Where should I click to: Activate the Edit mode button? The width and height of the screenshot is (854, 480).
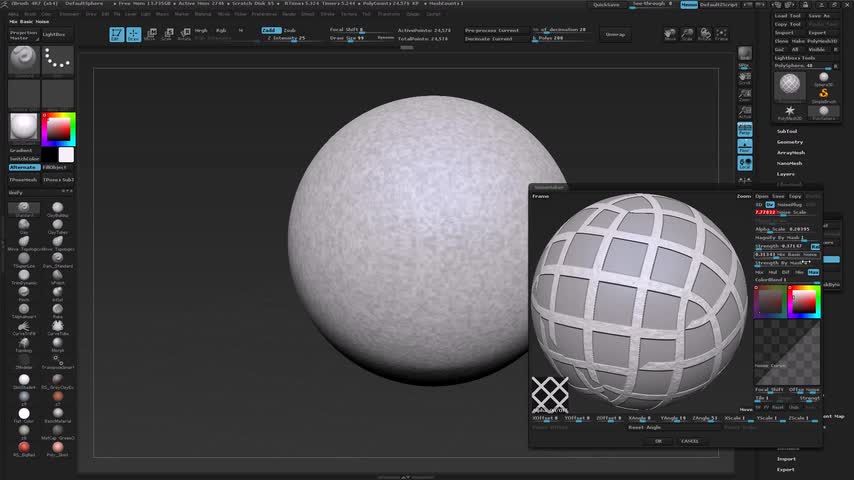coord(115,35)
